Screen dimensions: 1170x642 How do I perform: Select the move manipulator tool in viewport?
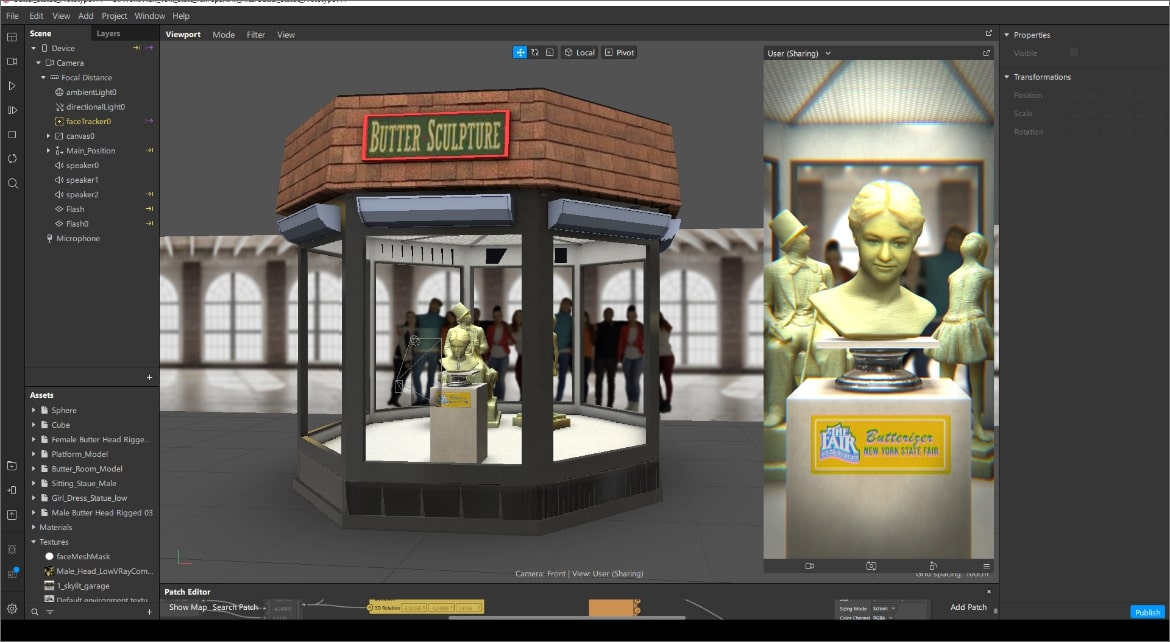[520, 52]
